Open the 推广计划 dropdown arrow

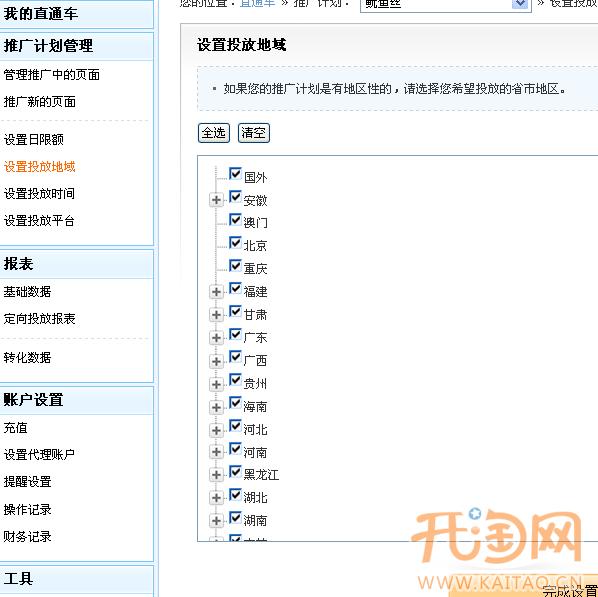click(520, 4)
